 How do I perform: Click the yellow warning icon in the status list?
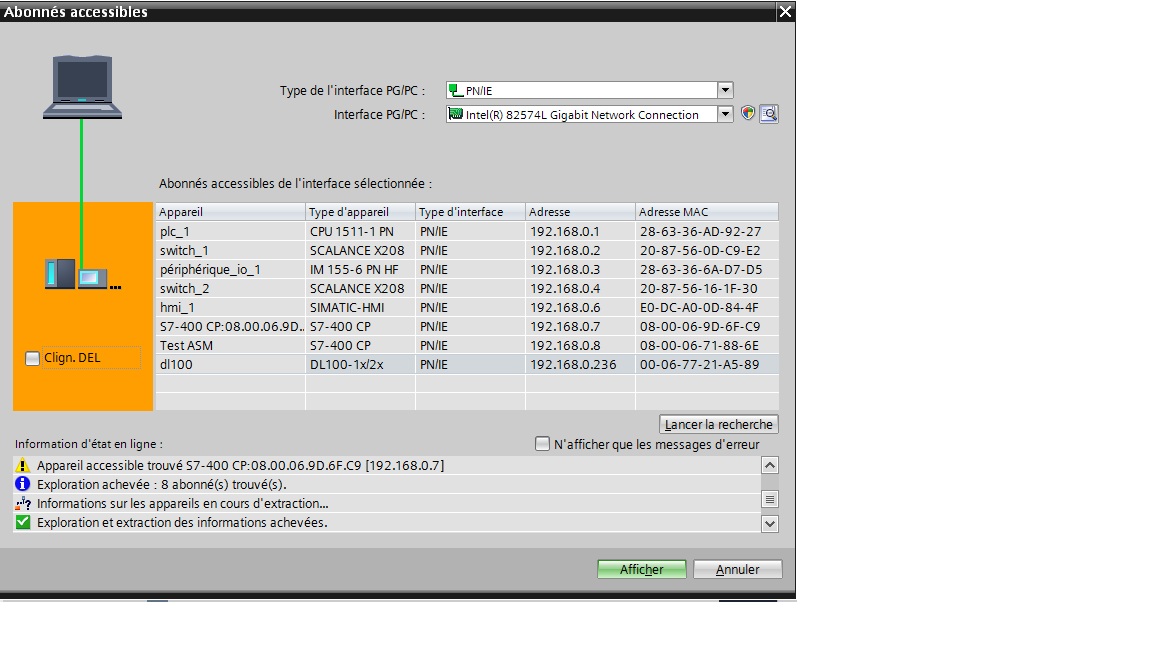[23, 466]
